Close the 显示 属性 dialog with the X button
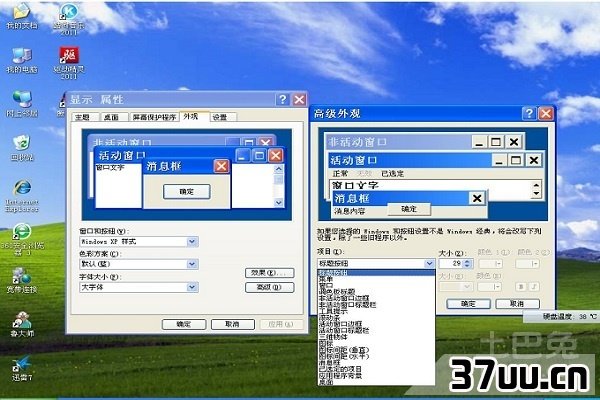 coord(299,100)
